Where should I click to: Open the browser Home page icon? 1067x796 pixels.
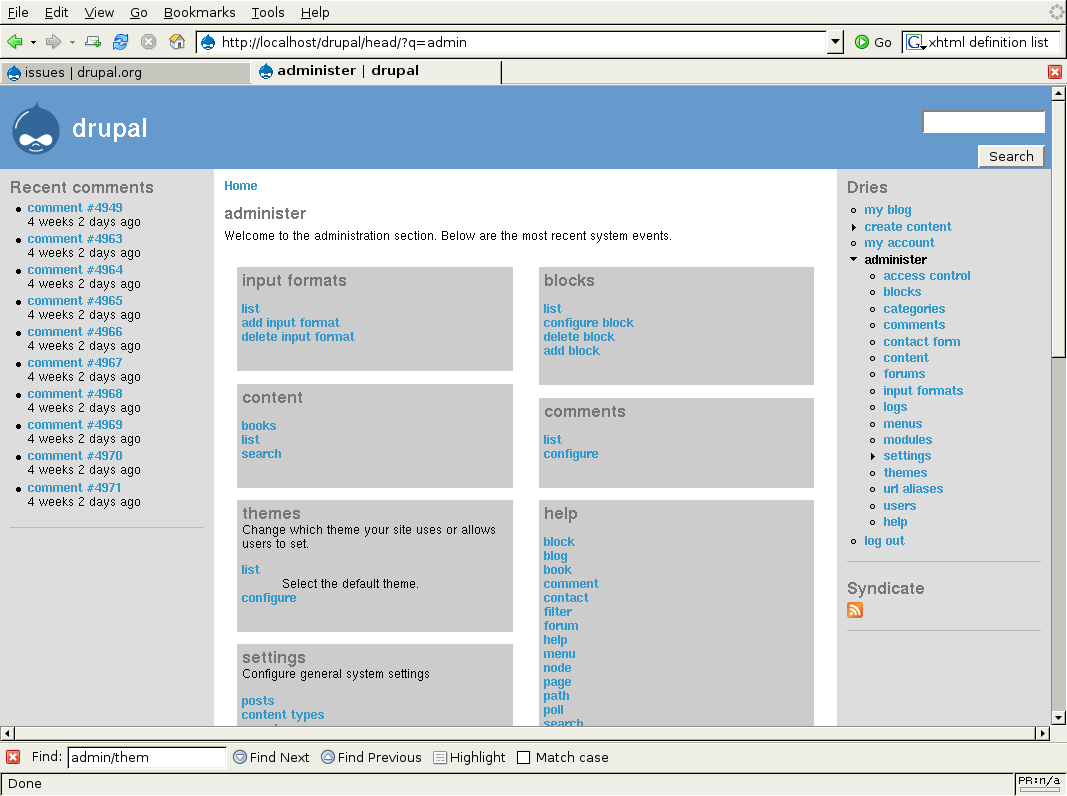pos(176,41)
